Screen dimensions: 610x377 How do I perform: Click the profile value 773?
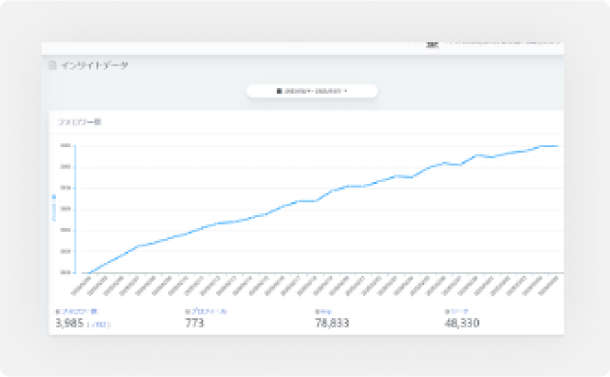pyautogui.click(x=195, y=323)
